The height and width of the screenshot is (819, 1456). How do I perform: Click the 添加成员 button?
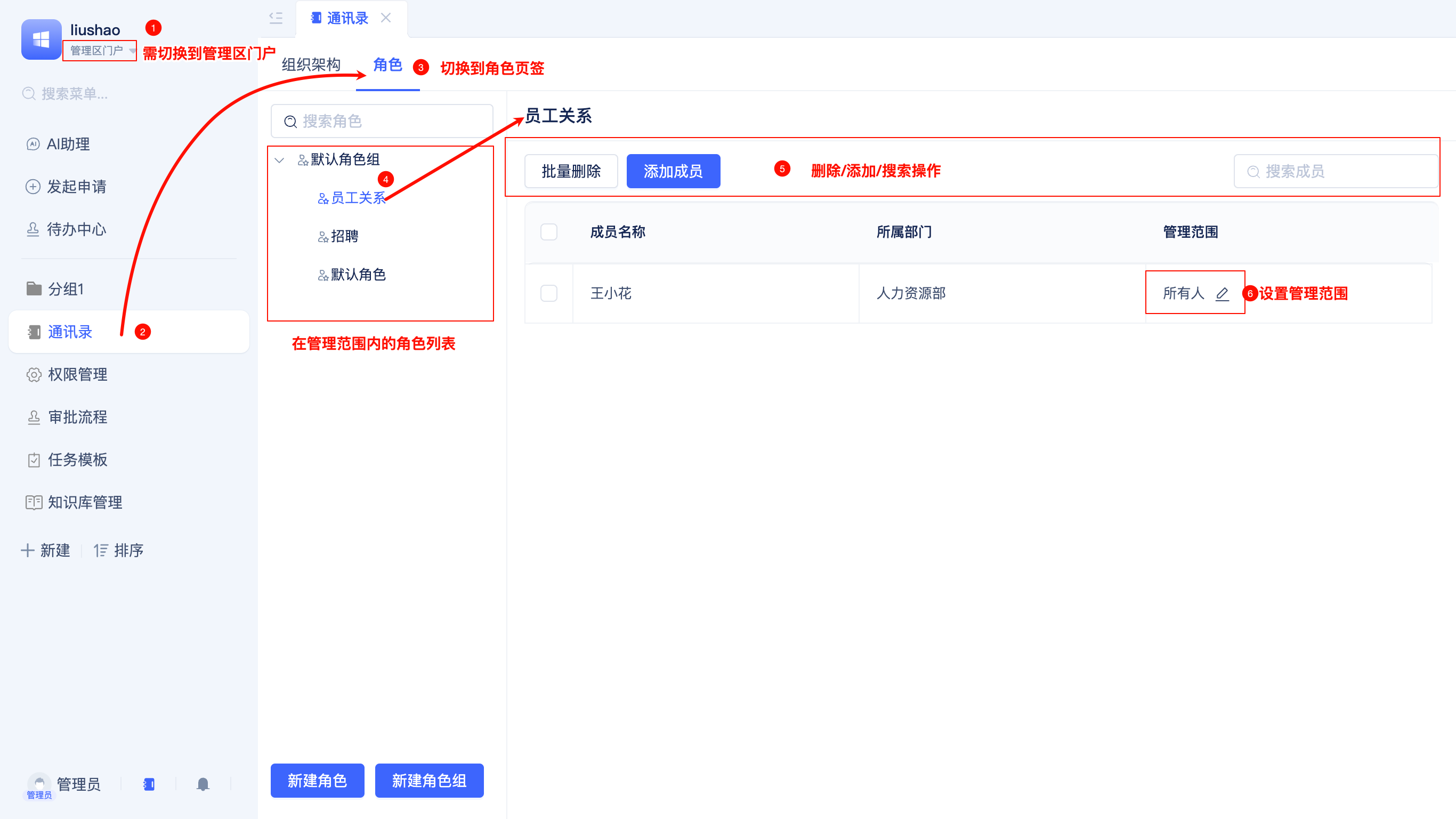point(673,171)
